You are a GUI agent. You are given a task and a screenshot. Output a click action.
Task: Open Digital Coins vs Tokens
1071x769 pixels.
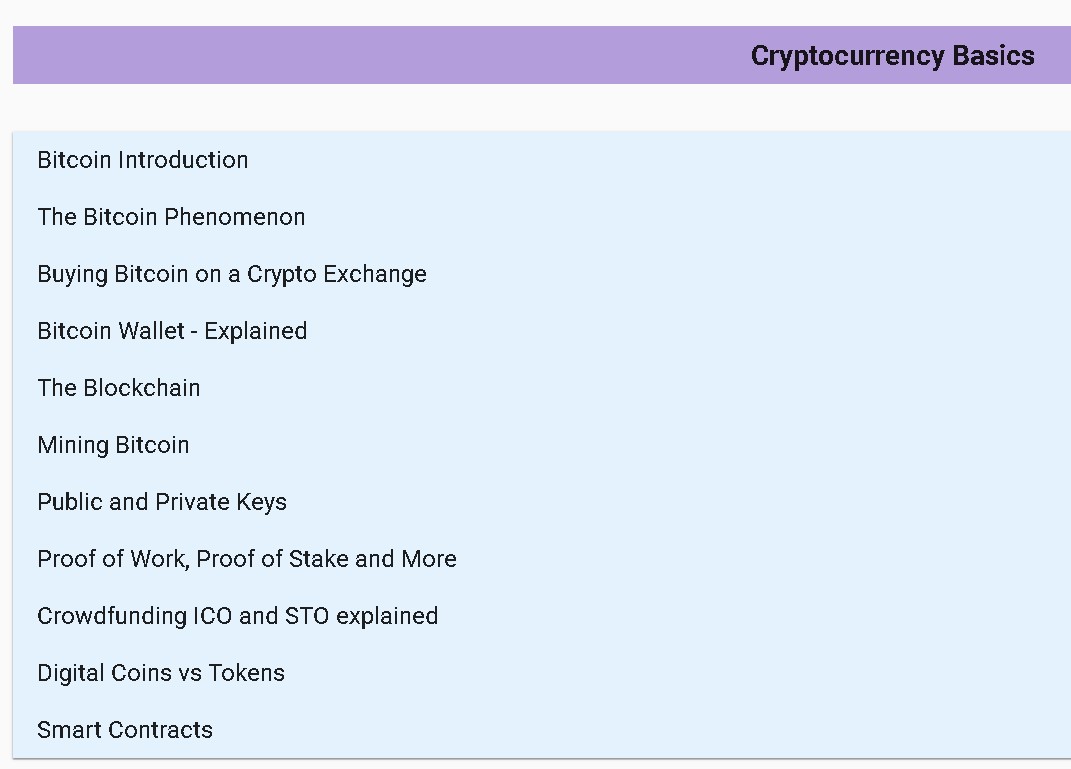coord(161,673)
